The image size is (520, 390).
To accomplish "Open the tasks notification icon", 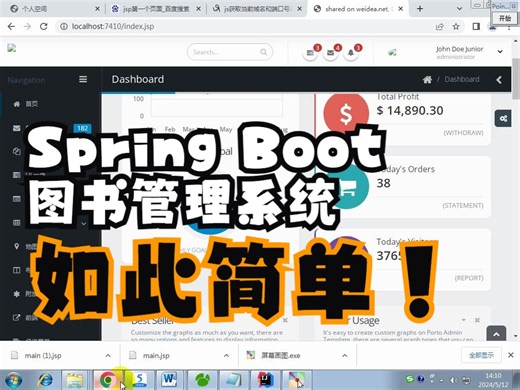I will tap(311, 53).
